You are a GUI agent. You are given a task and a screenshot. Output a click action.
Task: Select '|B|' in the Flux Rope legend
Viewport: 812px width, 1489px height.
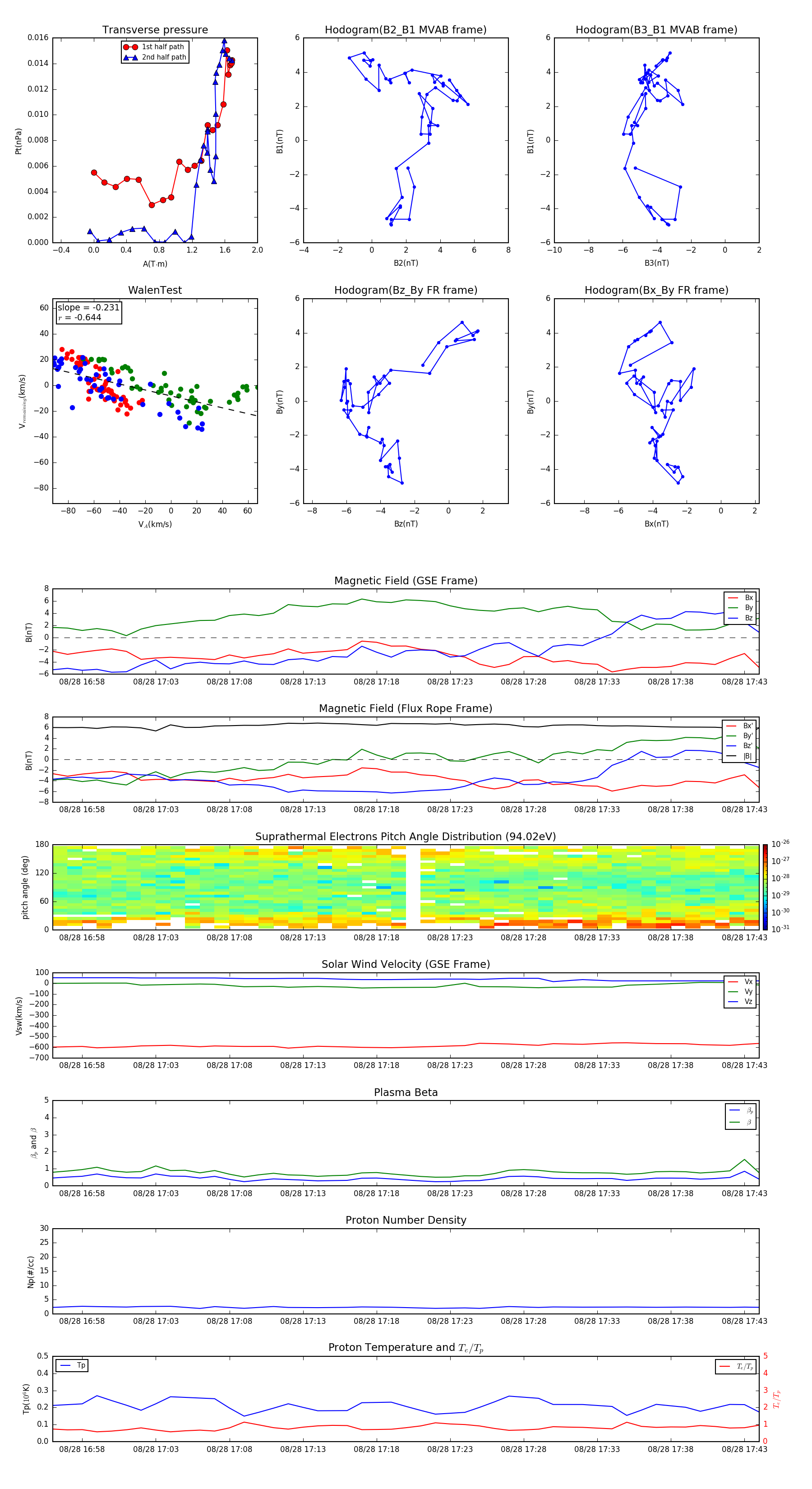740,756
